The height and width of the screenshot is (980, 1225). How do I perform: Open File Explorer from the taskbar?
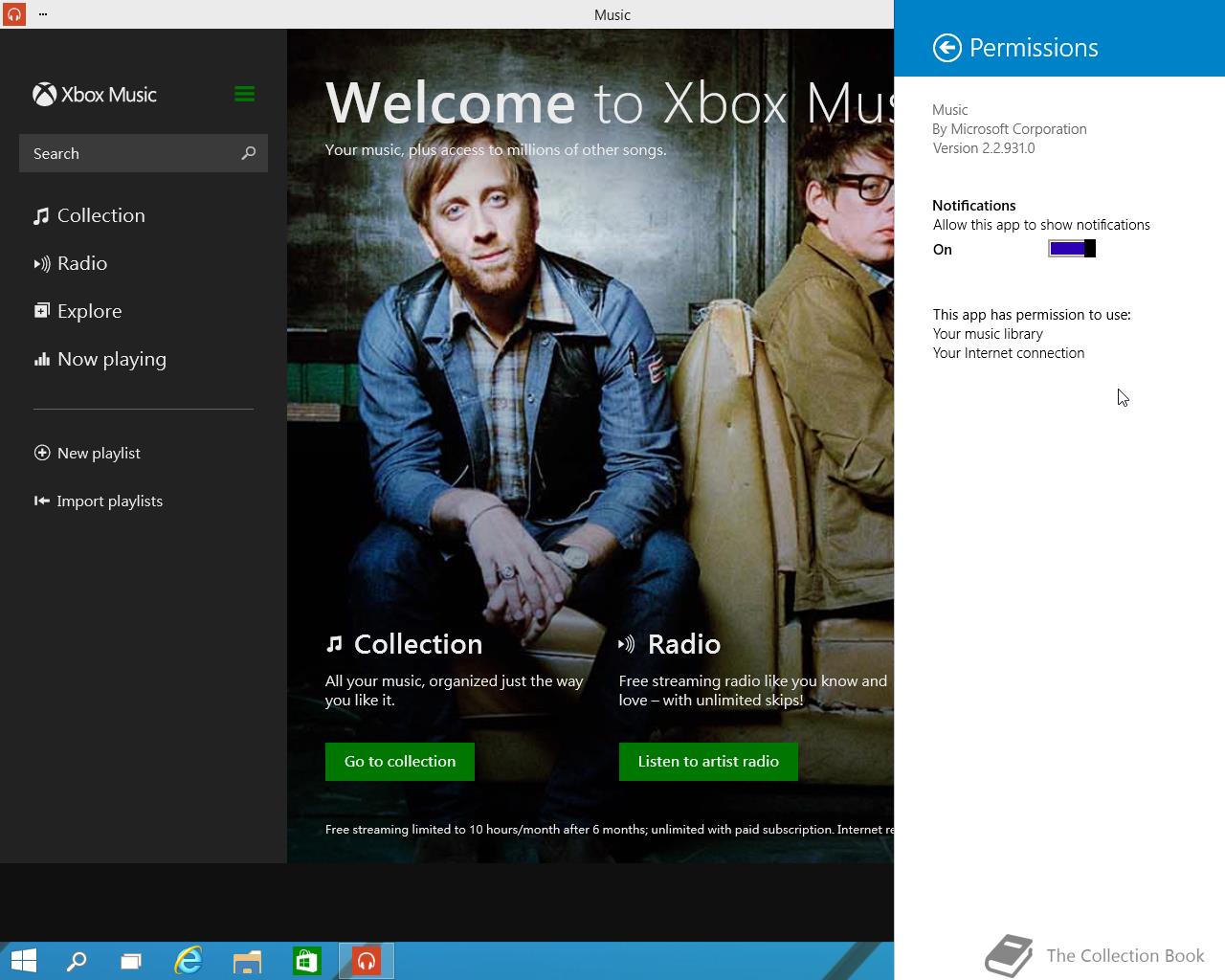(x=247, y=961)
